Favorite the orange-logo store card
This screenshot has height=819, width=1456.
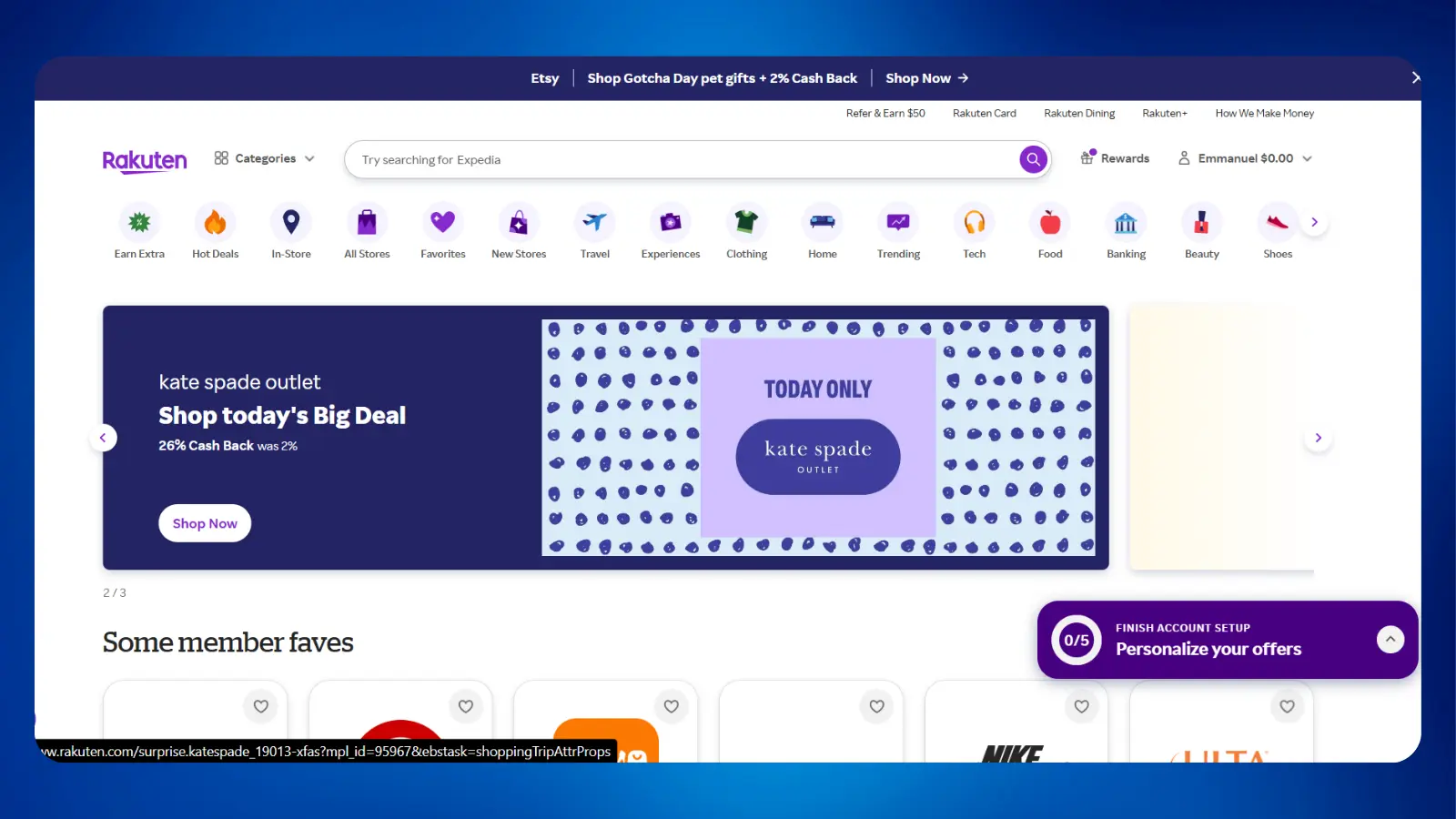(672, 706)
